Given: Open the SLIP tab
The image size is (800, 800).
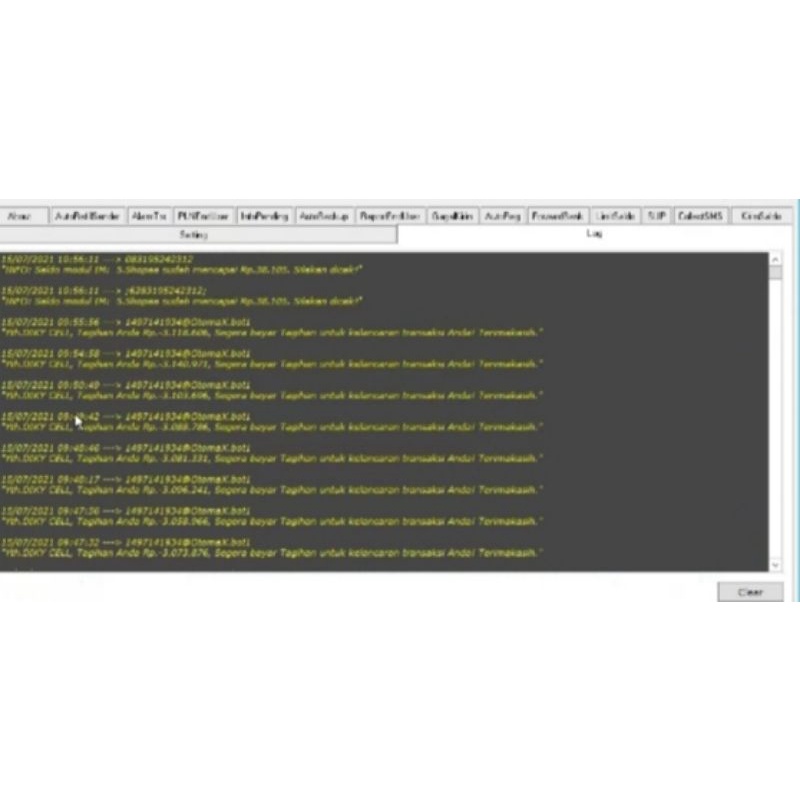Looking at the screenshot, I should pos(656,213).
